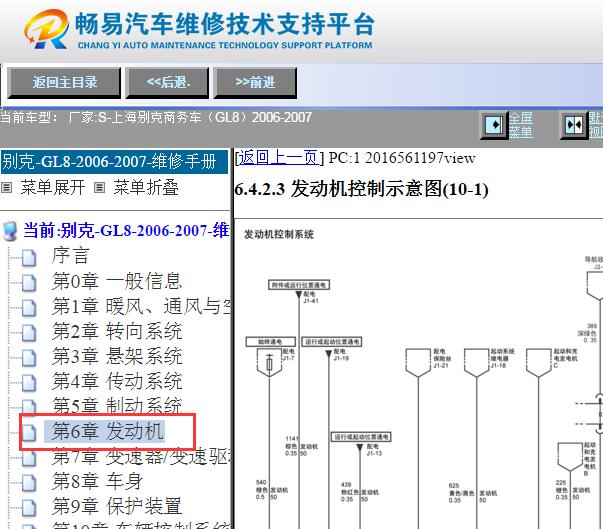Screen dimensions: 603x529
Task: Open 第5章 制动系统
Action: 117,405
